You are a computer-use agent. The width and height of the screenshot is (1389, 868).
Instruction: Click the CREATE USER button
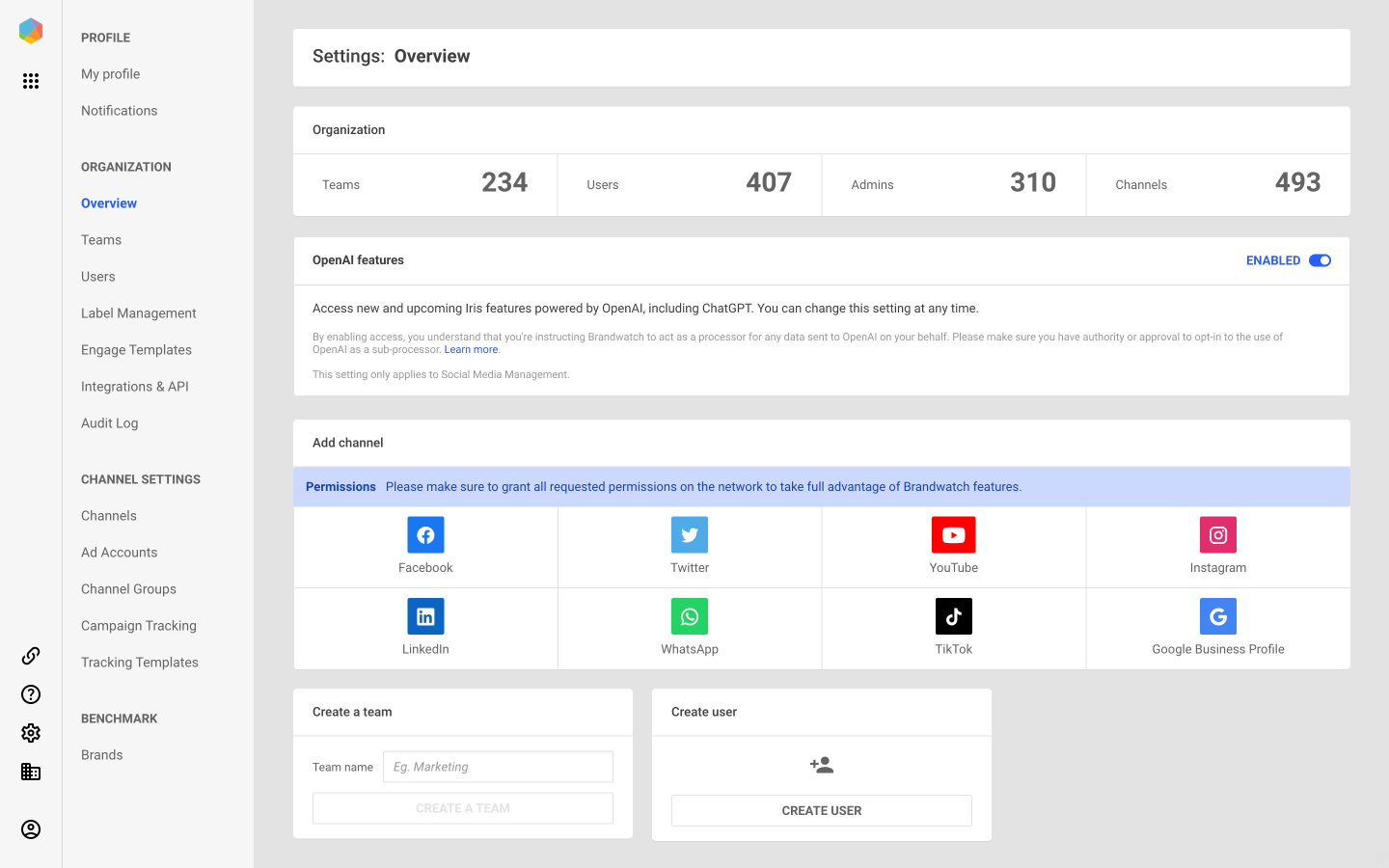tap(822, 811)
